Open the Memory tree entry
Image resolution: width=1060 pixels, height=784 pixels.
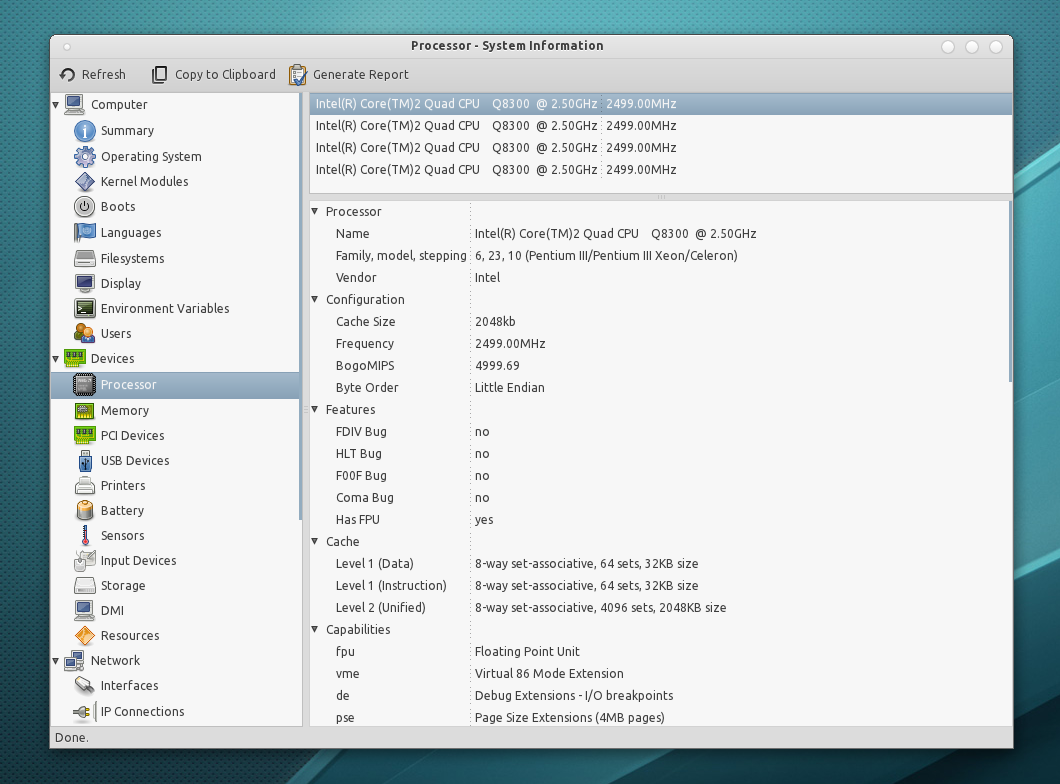coord(124,410)
